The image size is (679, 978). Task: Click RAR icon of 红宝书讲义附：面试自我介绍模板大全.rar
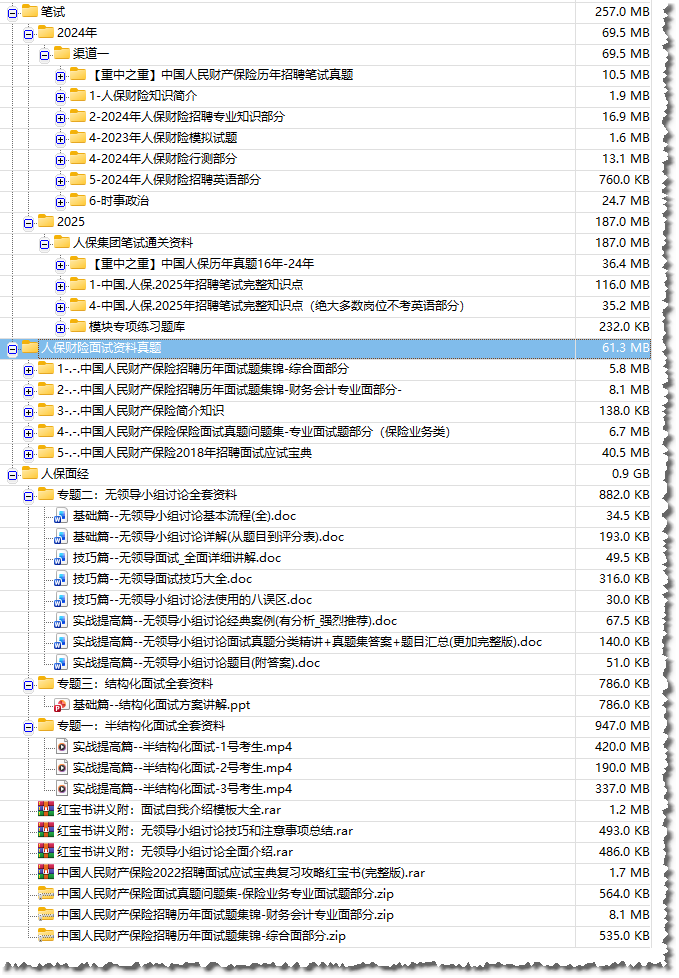coord(46,810)
